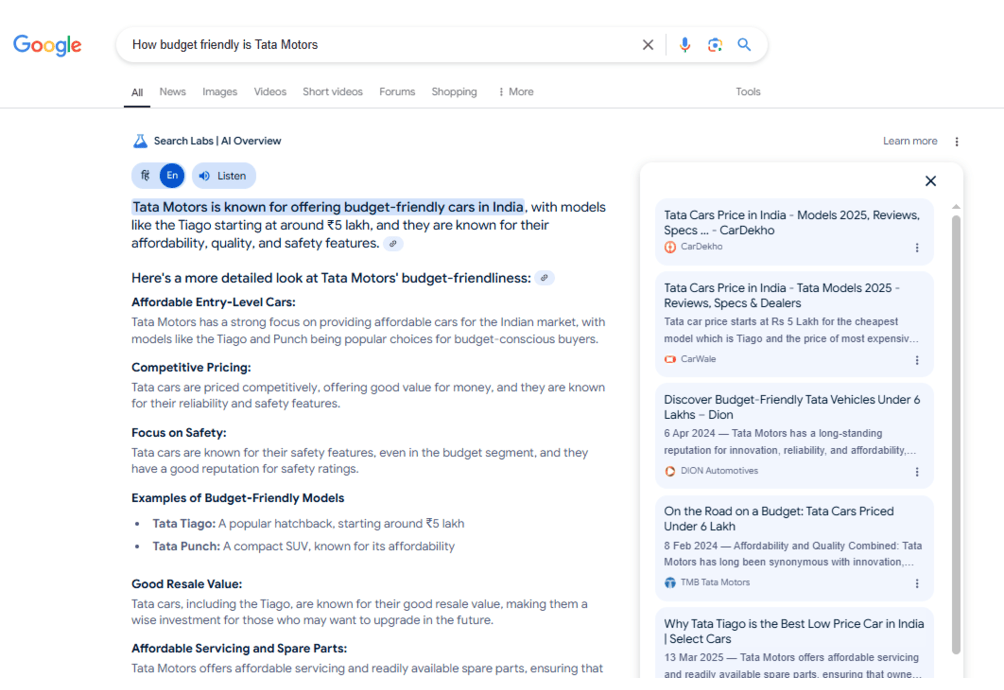Click the Learn more link

click(x=909, y=141)
